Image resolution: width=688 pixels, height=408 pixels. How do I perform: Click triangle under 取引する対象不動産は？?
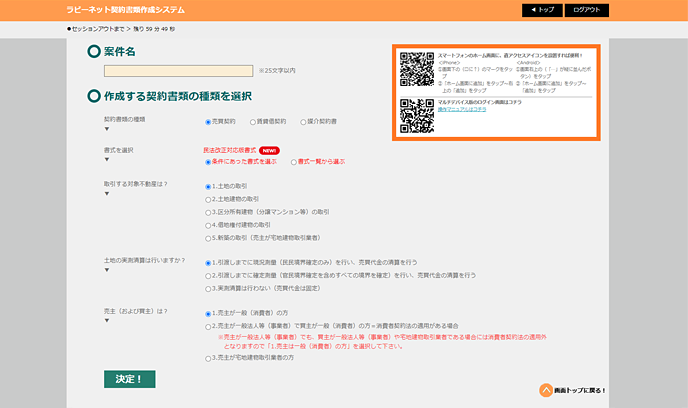[x=107, y=193]
